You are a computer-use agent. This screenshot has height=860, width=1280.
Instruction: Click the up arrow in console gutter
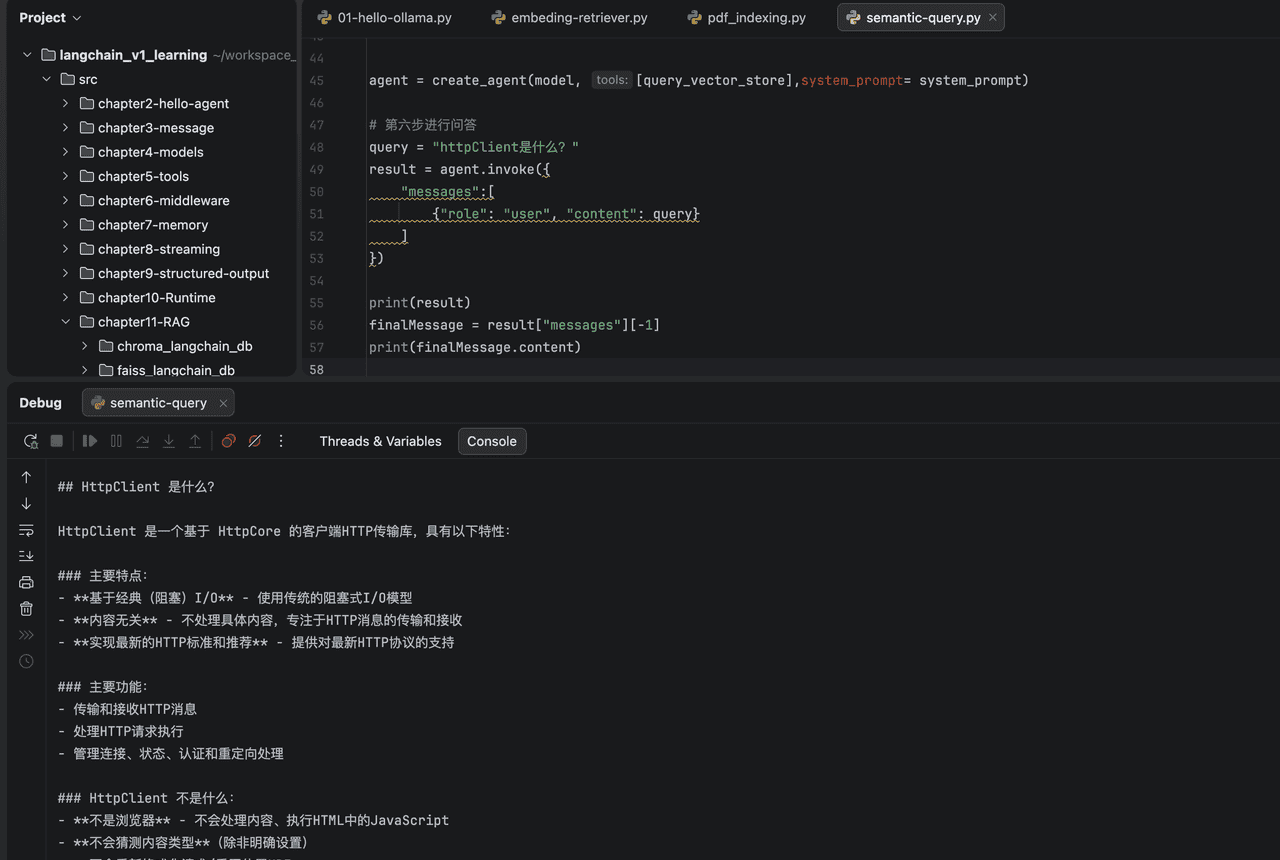click(26, 478)
